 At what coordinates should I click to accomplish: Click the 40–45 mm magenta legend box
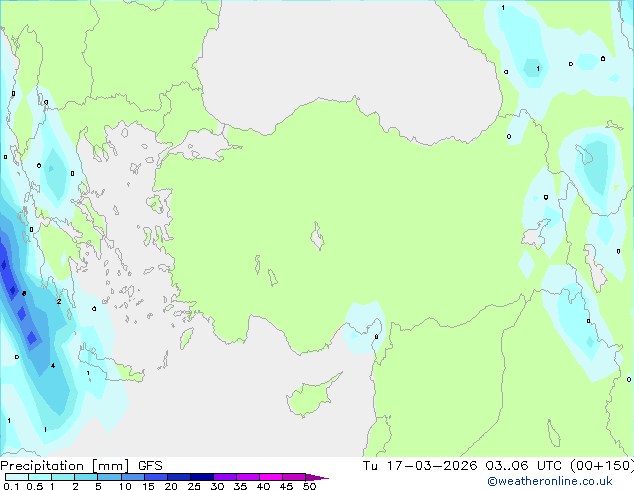pos(271,477)
